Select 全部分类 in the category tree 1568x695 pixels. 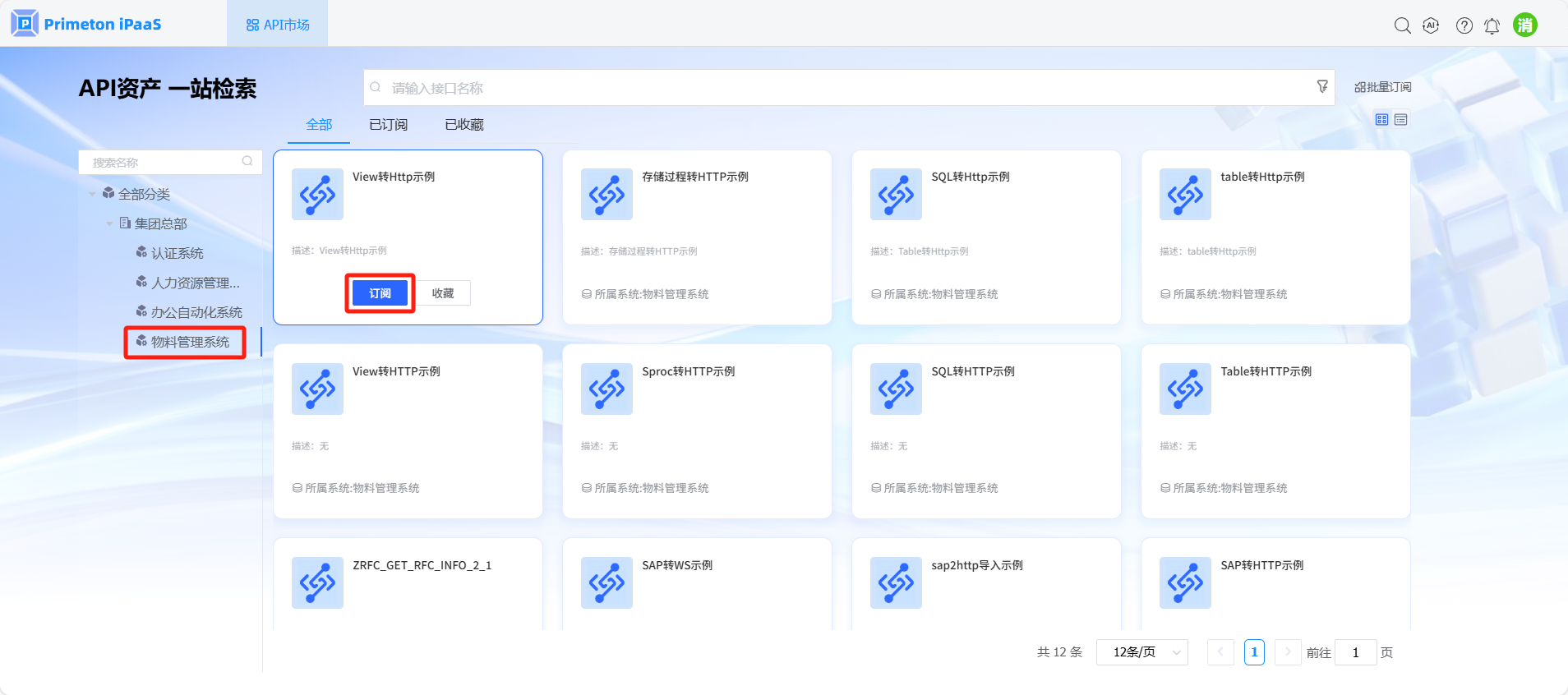tap(144, 194)
